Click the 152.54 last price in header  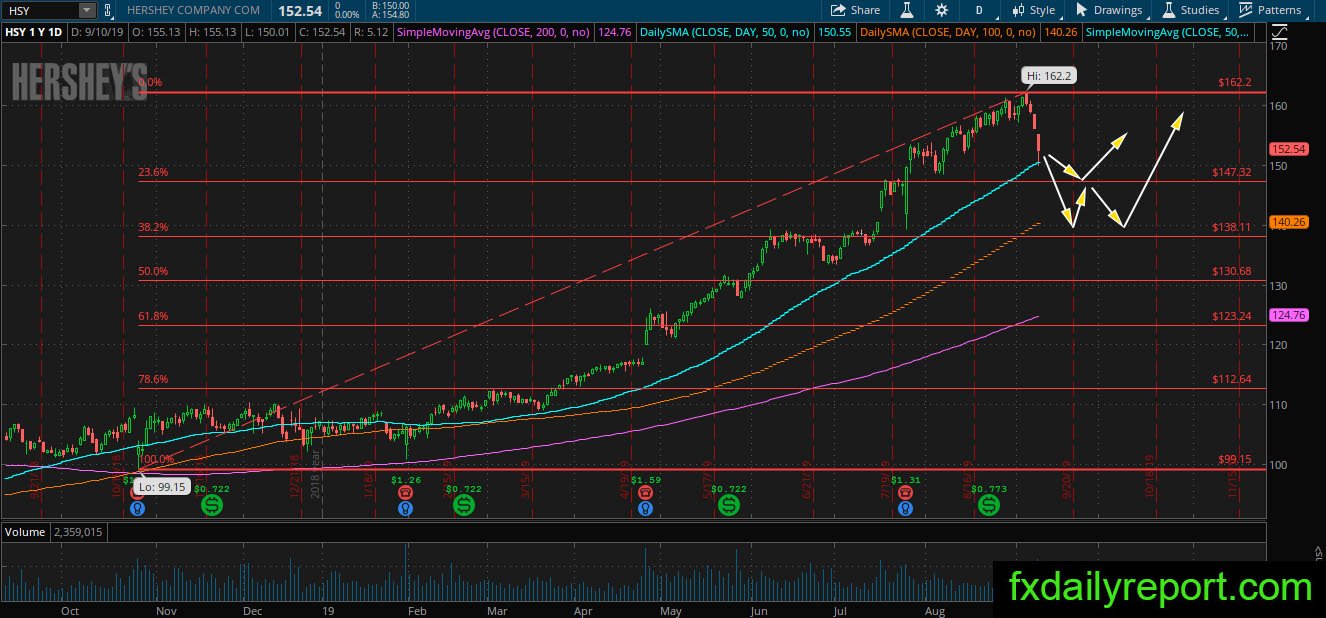298,10
